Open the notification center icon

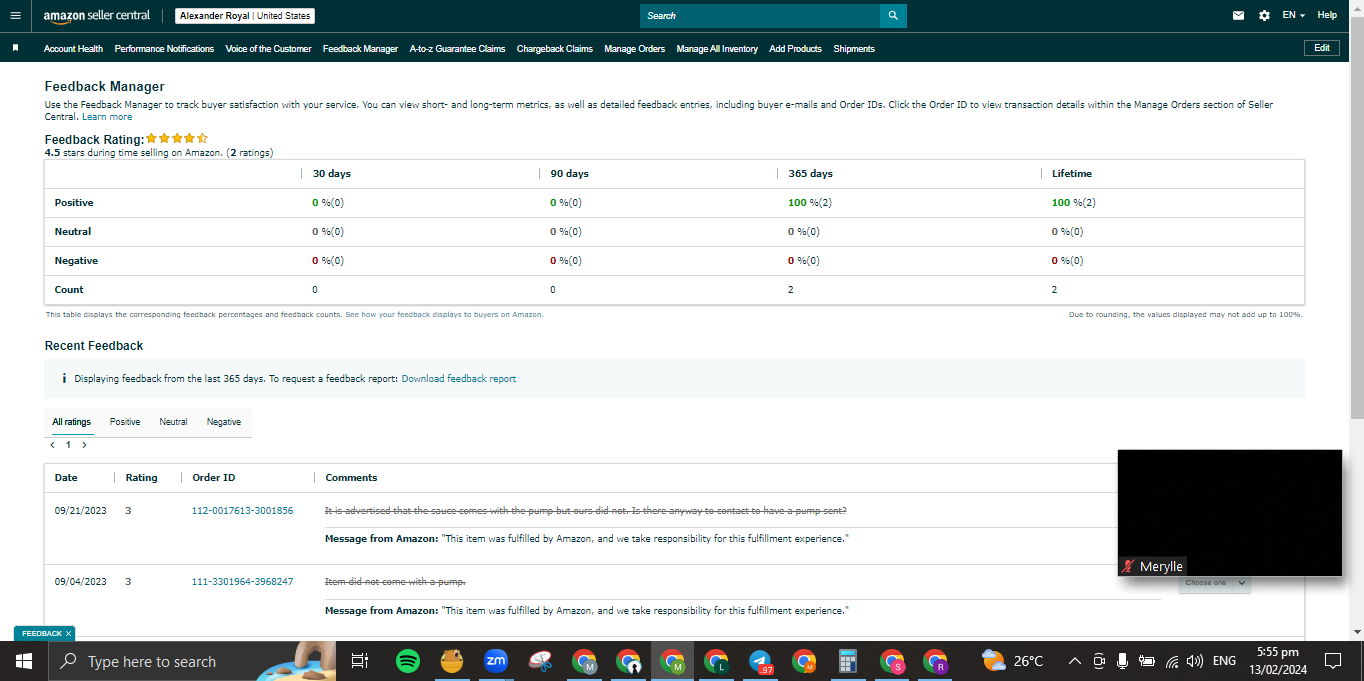(x=1332, y=661)
